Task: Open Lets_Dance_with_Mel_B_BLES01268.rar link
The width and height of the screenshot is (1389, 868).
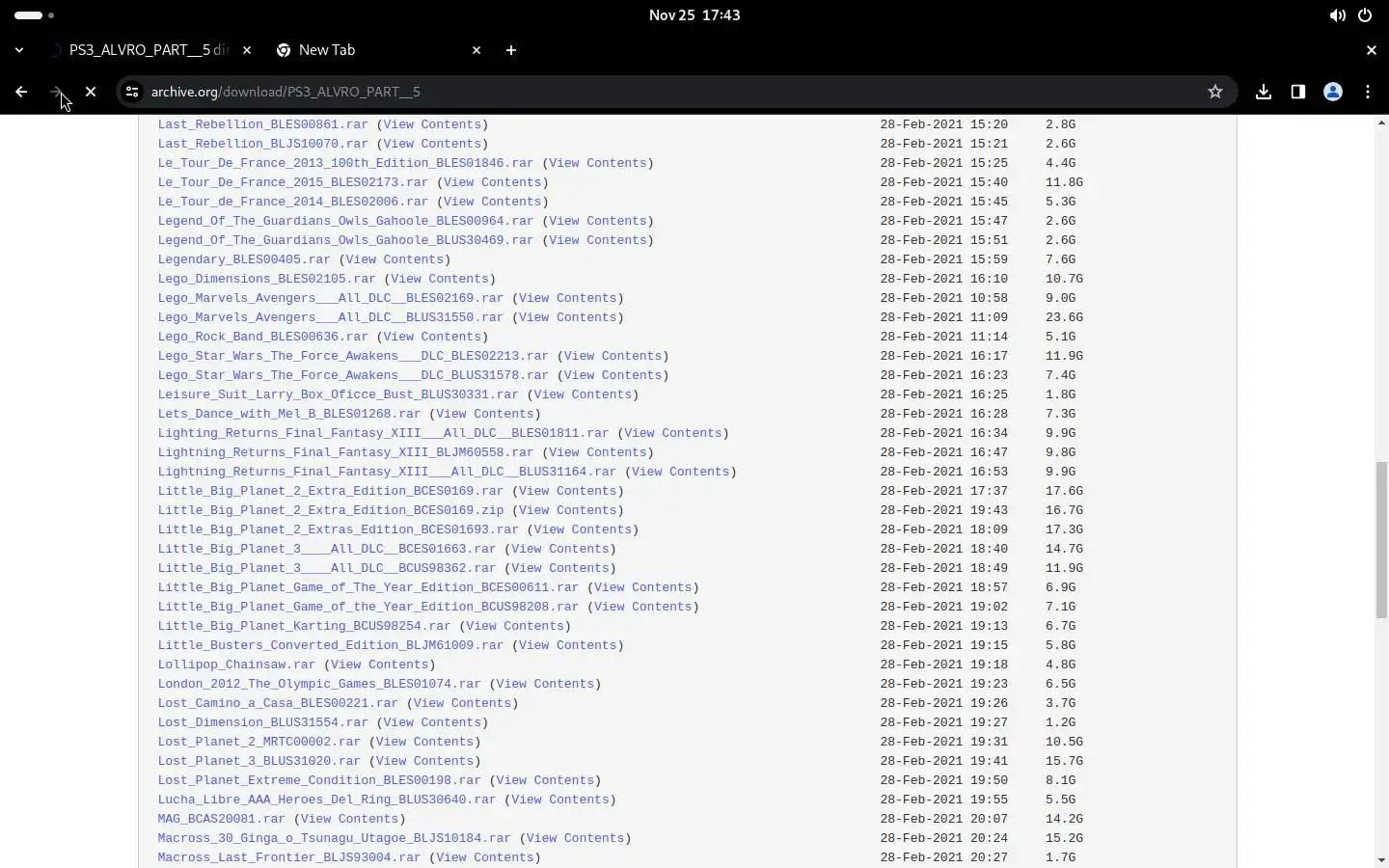Action: [x=289, y=414]
